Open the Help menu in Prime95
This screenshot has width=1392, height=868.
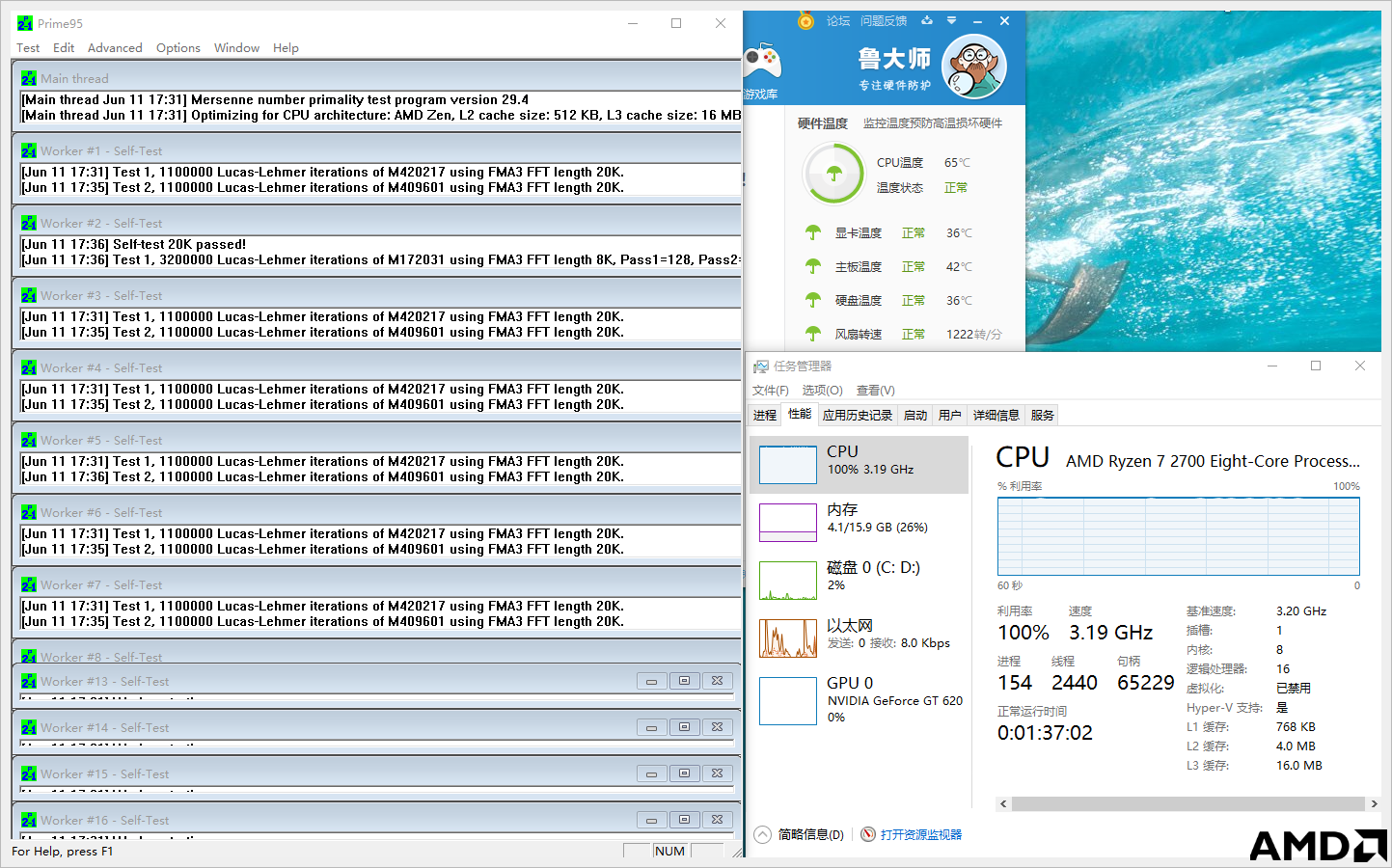click(286, 47)
